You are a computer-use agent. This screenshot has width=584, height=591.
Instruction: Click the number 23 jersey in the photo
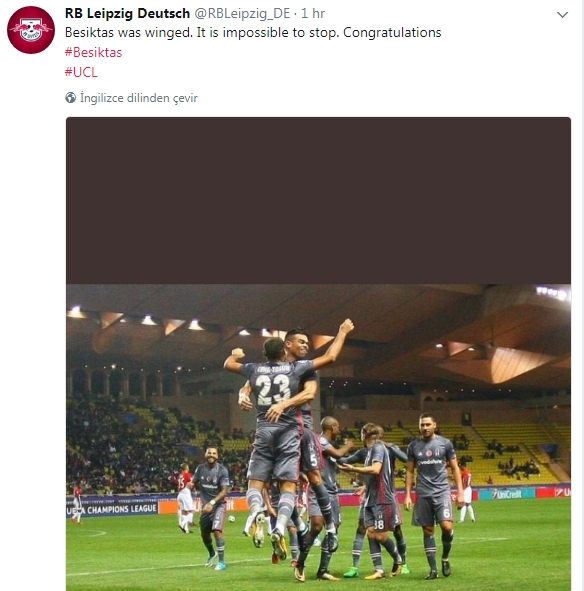click(x=273, y=389)
